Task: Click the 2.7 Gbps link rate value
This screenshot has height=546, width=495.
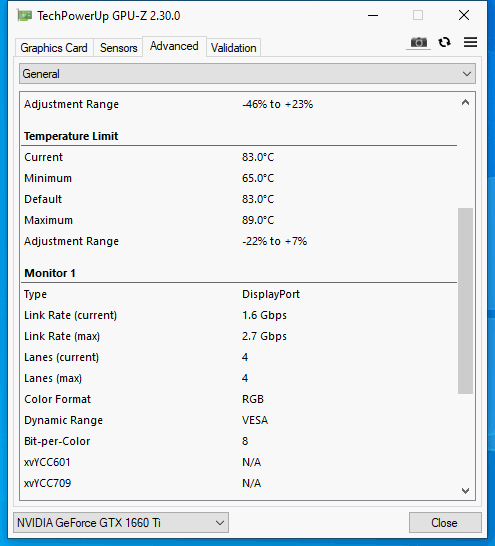Action: pos(264,336)
